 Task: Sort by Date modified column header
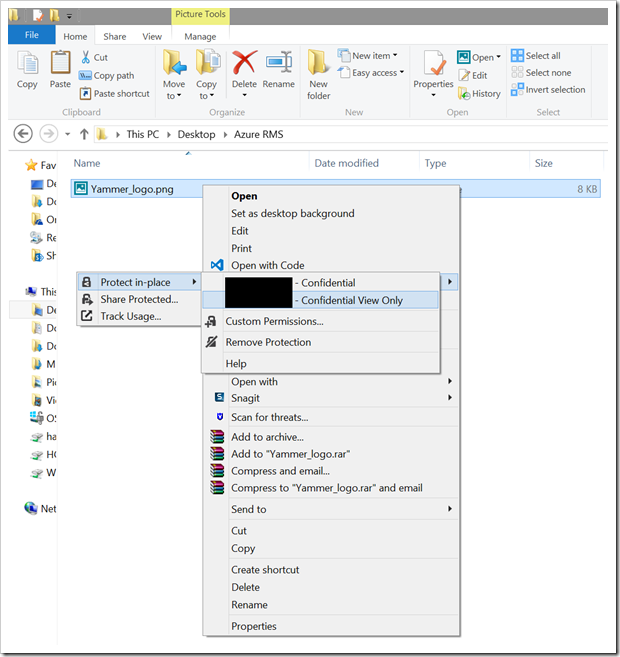[x=346, y=163]
